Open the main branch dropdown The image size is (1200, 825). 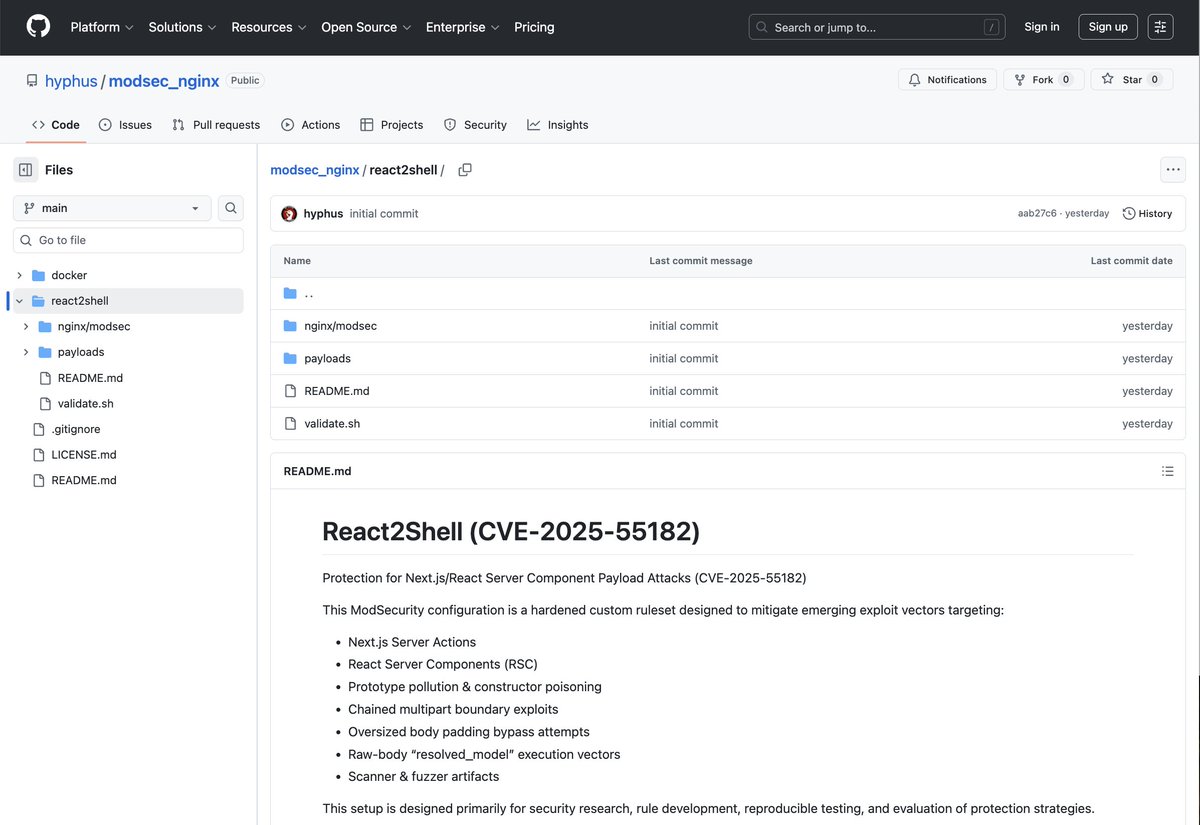pos(111,206)
